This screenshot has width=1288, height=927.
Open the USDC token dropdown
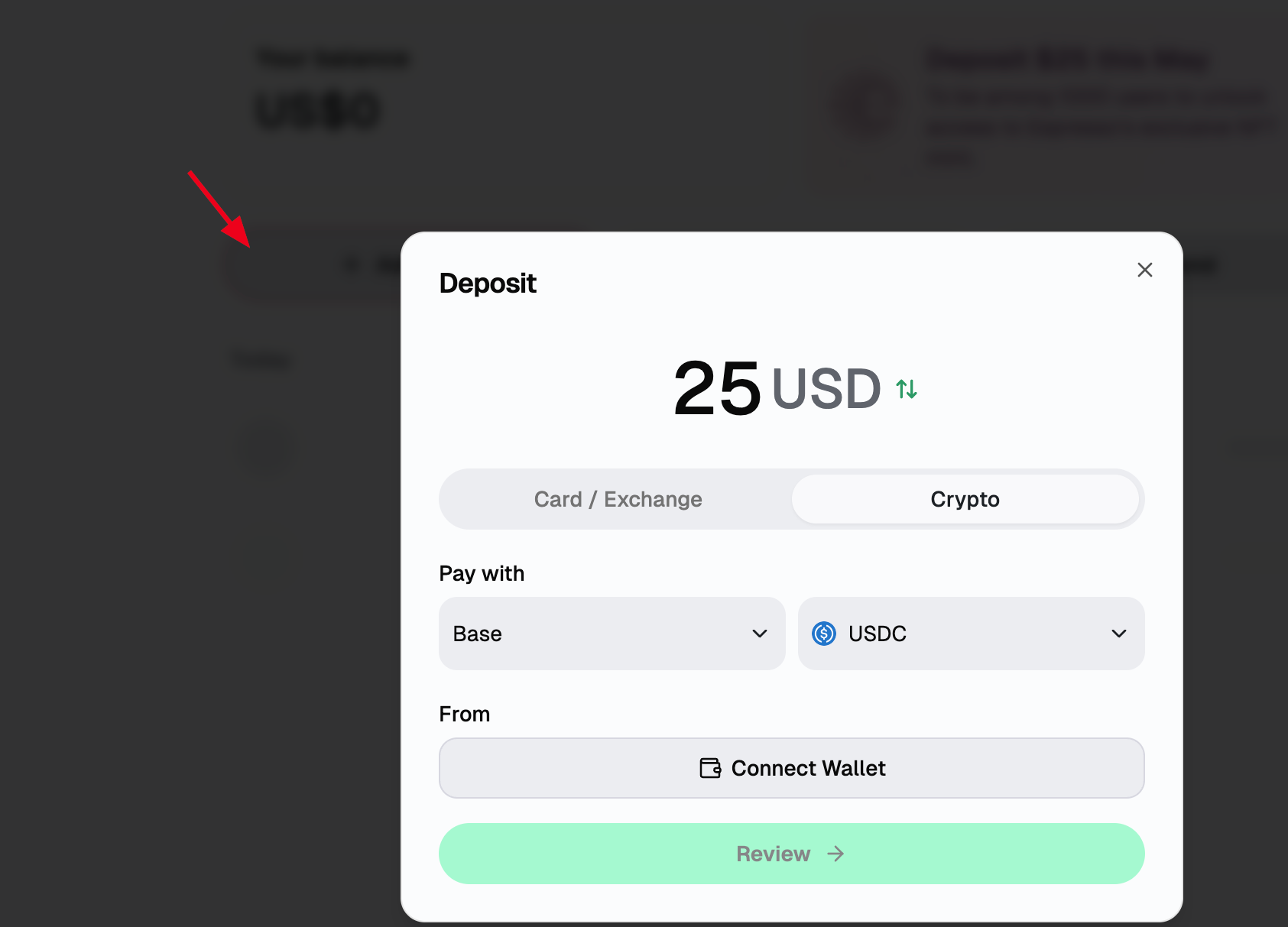pyautogui.click(x=971, y=634)
